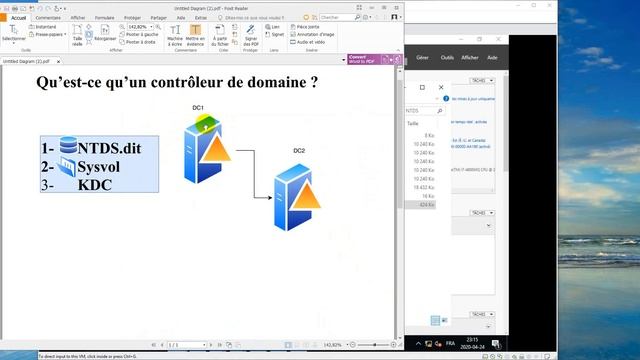Image resolution: width=640 pixels, height=360 pixels.
Task: Set view to Taille réelle
Action: (x=77, y=35)
